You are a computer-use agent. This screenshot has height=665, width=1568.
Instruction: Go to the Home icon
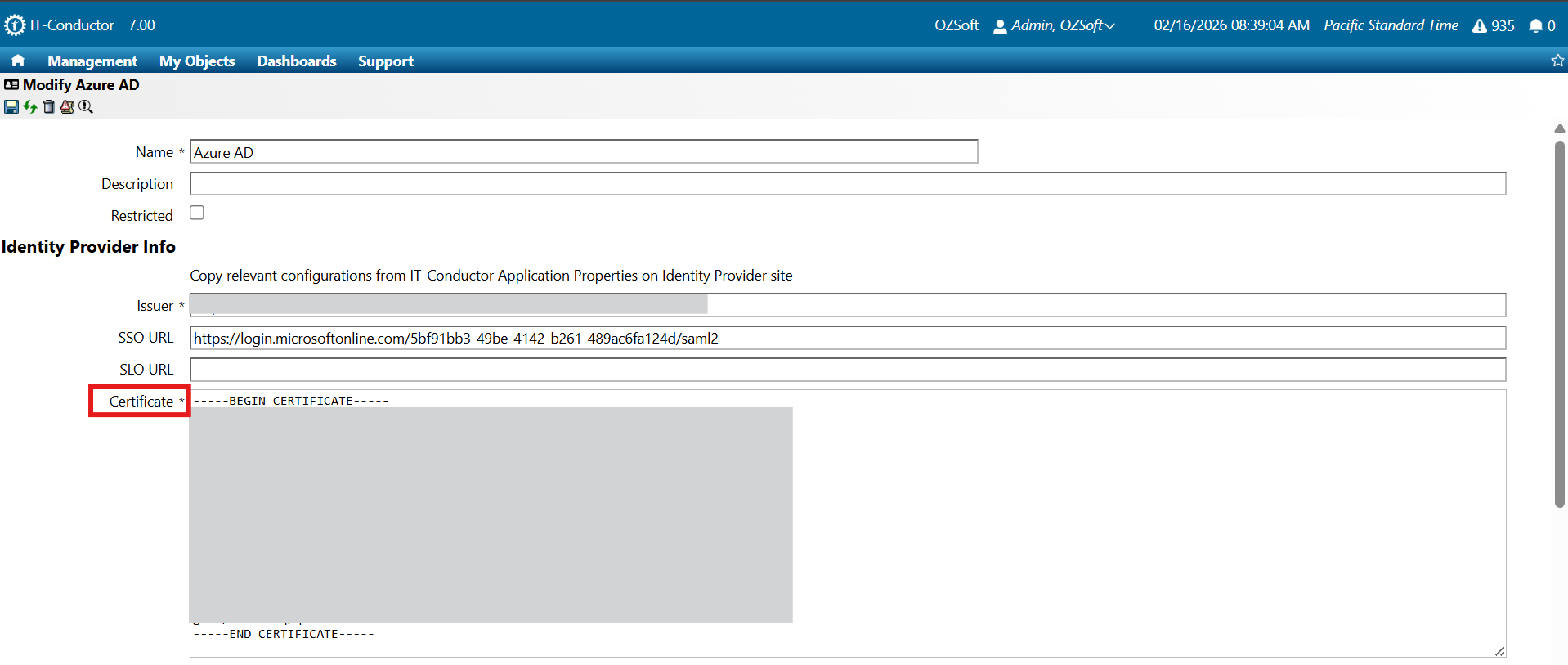click(x=18, y=61)
